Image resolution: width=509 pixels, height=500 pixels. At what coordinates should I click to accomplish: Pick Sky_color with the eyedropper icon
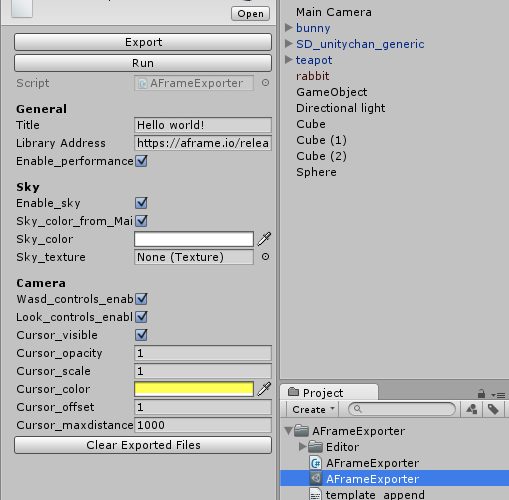point(264,239)
